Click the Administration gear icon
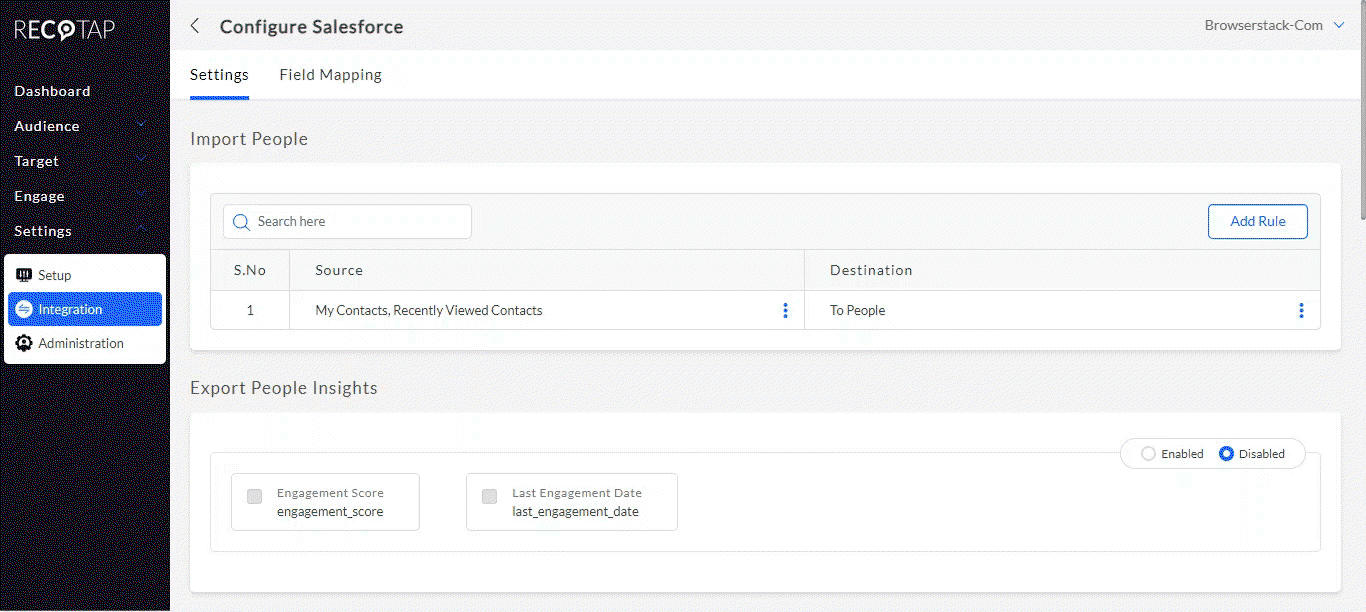Image resolution: width=1366 pixels, height=612 pixels. [x=24, y=343]
